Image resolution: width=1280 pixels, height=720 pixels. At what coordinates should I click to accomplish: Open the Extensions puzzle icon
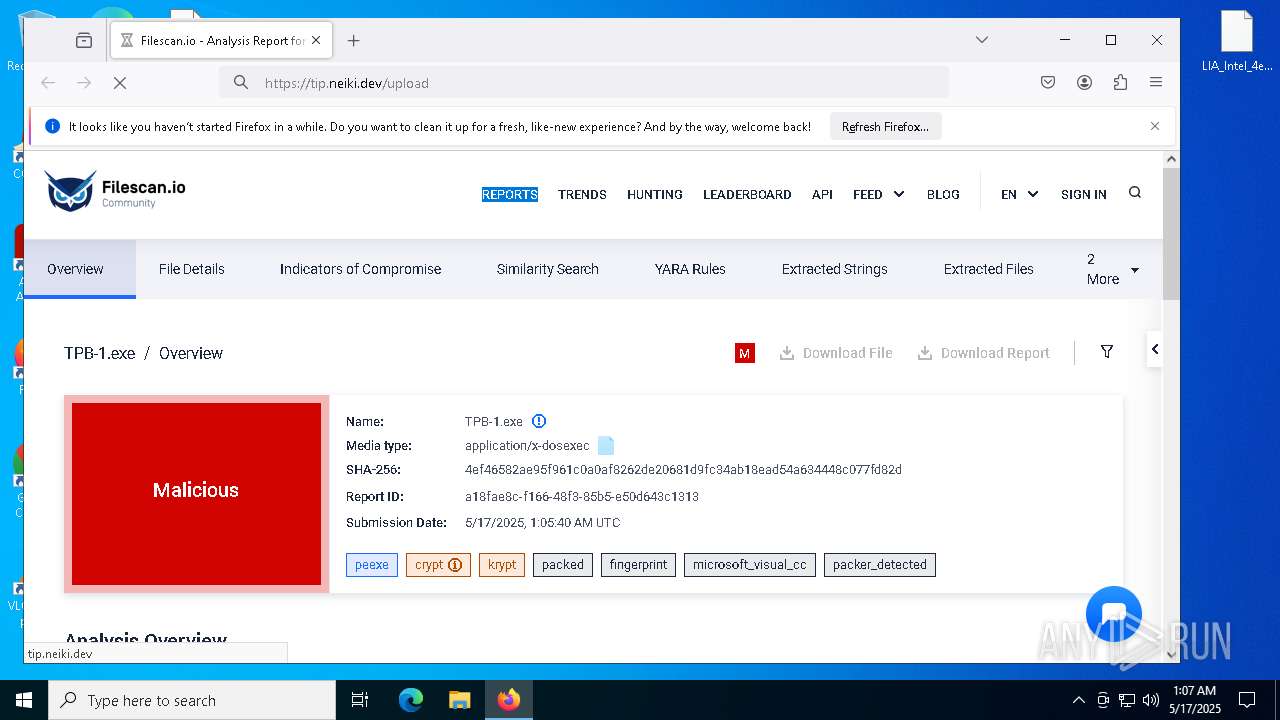(x=1120, y=83)
